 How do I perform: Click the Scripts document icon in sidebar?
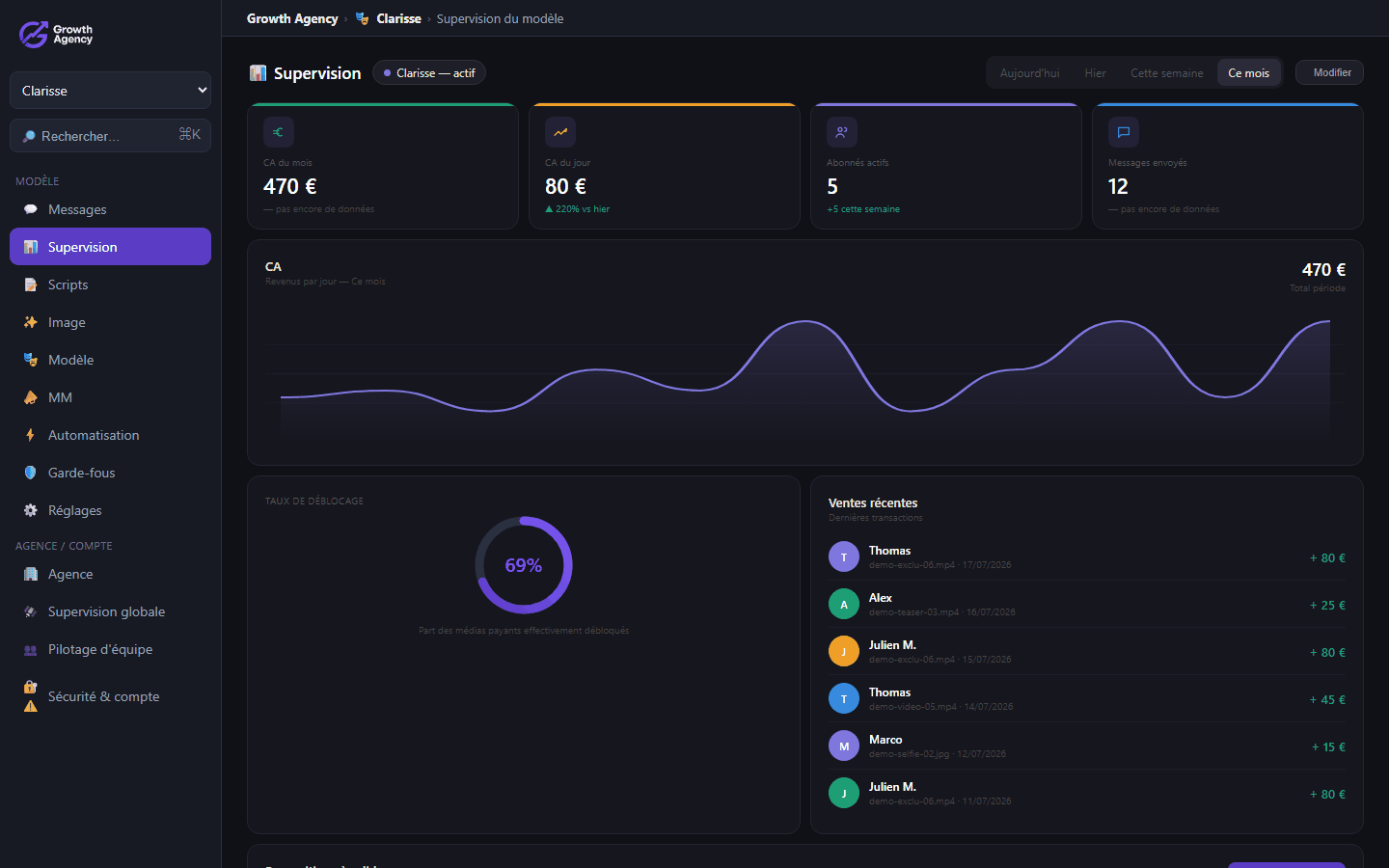click(31, 285)
